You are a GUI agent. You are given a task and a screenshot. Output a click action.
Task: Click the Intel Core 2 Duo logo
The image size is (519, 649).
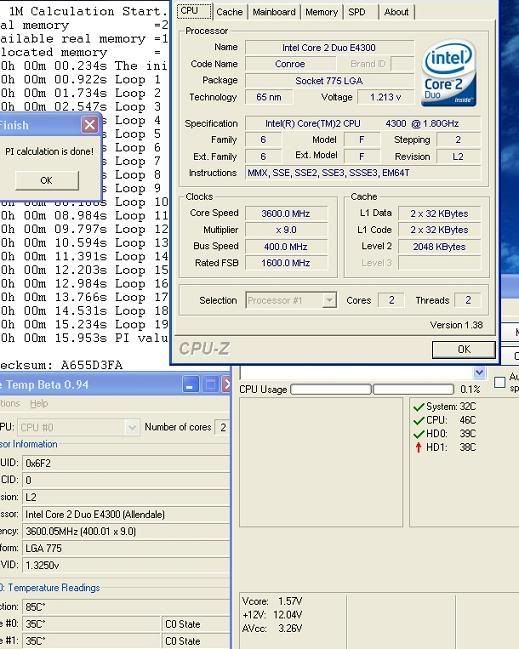(x=449, y=74)
